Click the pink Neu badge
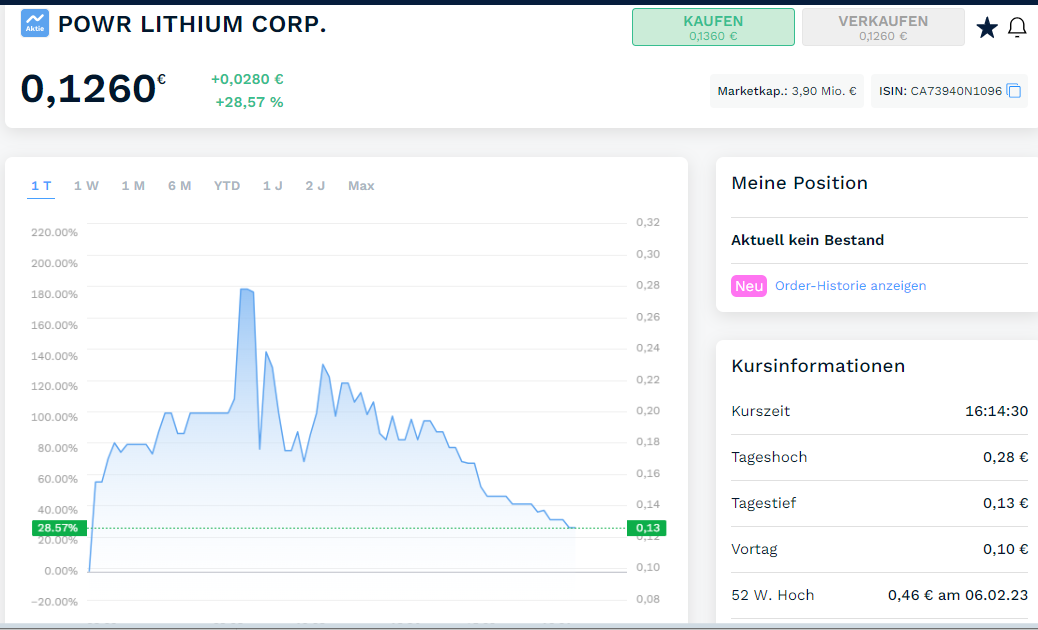The height and width of the screenshot is (630, 1038). coord(748,286)
